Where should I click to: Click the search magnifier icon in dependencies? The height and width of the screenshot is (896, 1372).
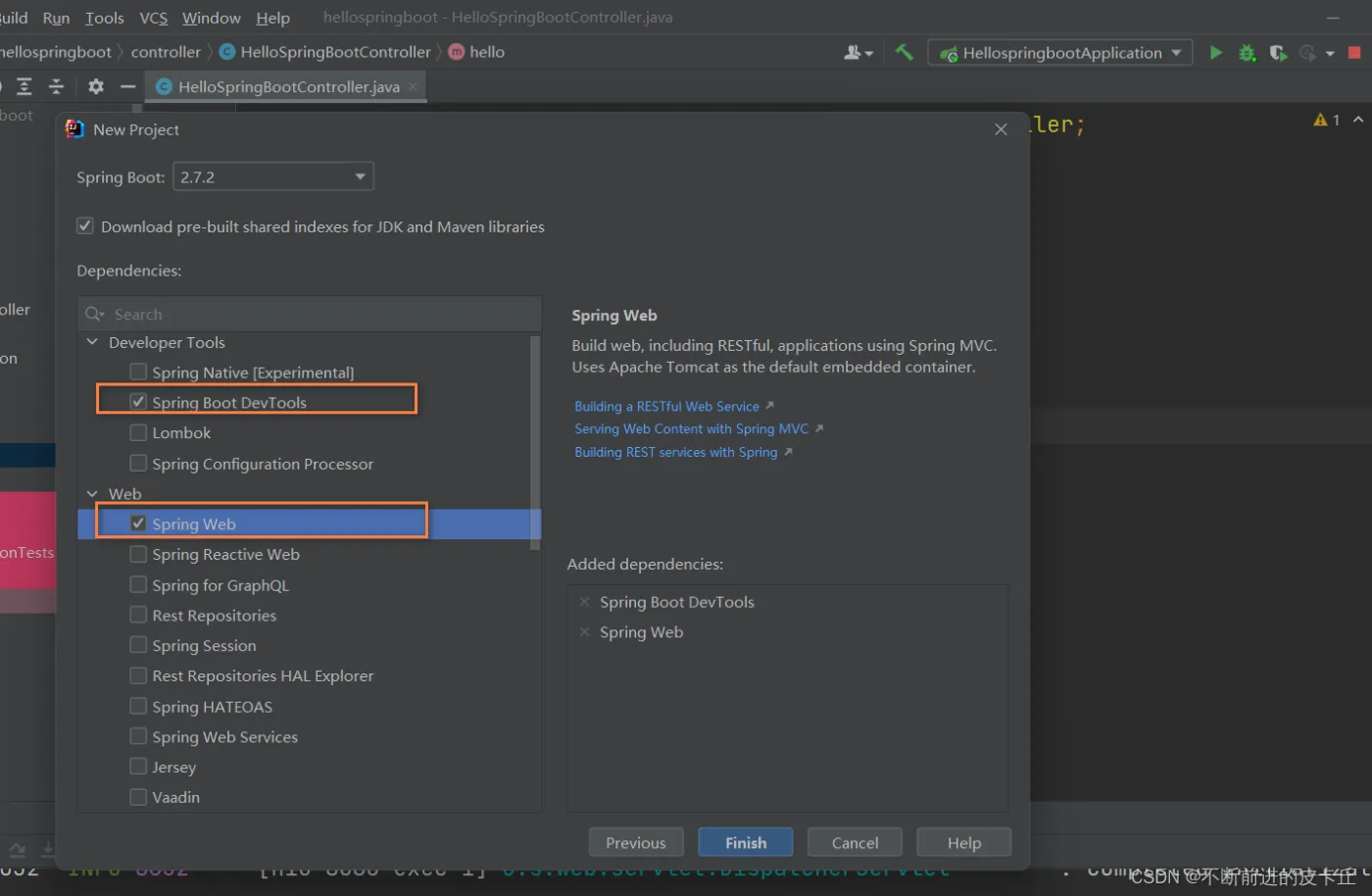(x=94, y=314)
